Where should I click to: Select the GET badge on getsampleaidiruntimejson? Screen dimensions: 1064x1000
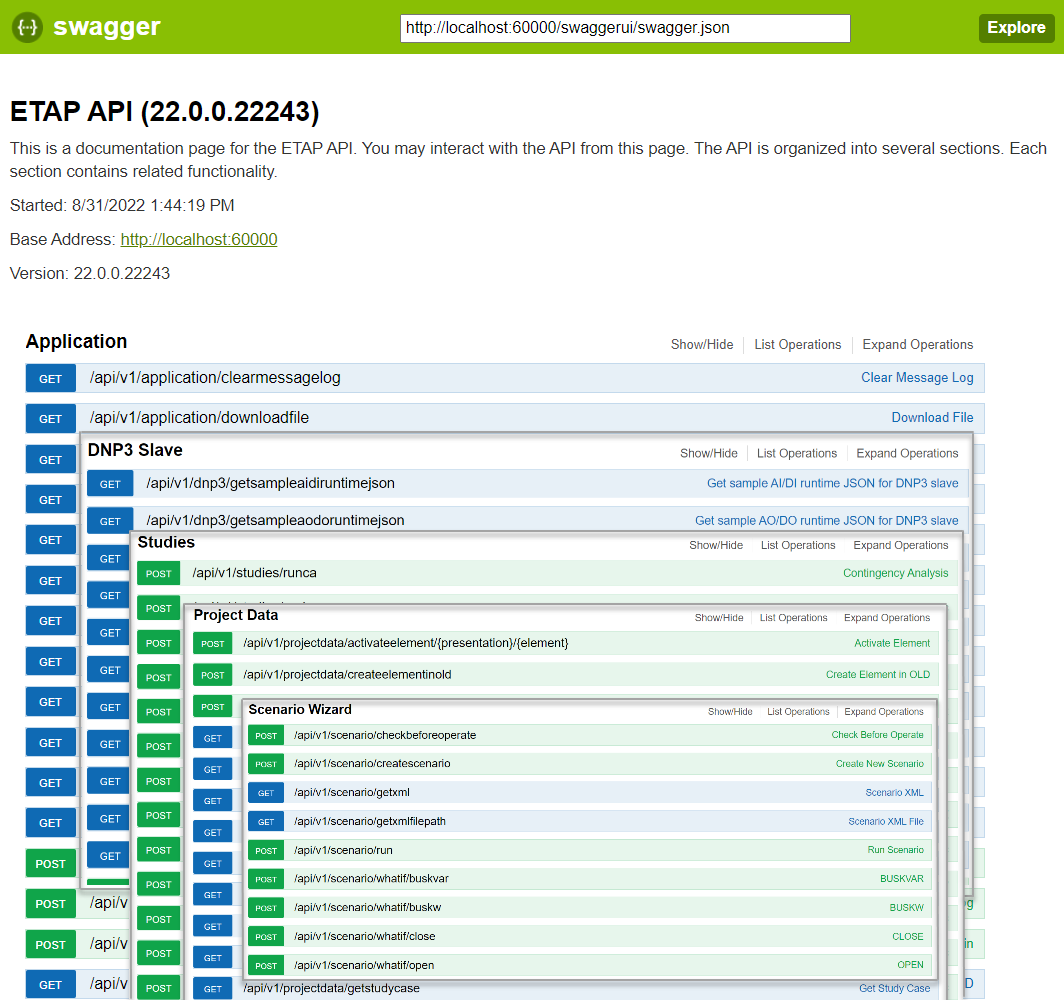point(109,483)
